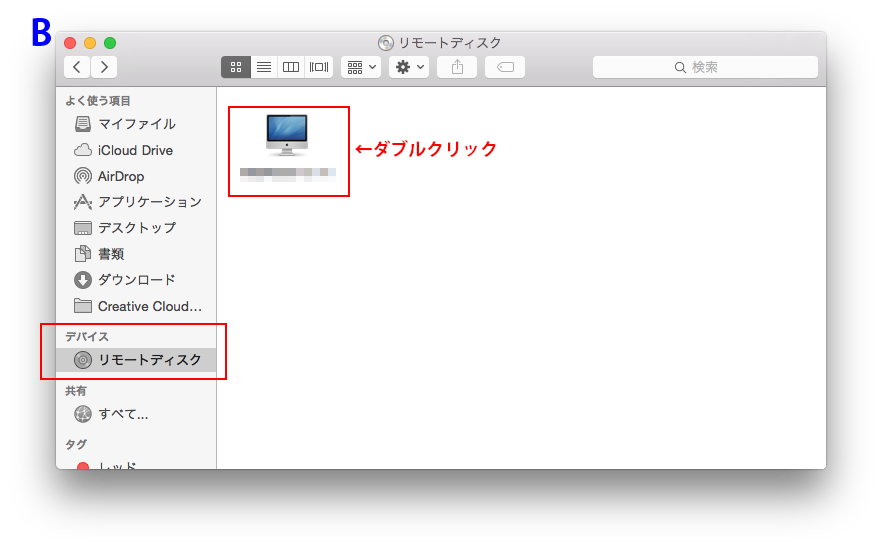The image size is (882, 549).
Task: Select リモートディスク under デバイス
Action: tap(136, 360)
